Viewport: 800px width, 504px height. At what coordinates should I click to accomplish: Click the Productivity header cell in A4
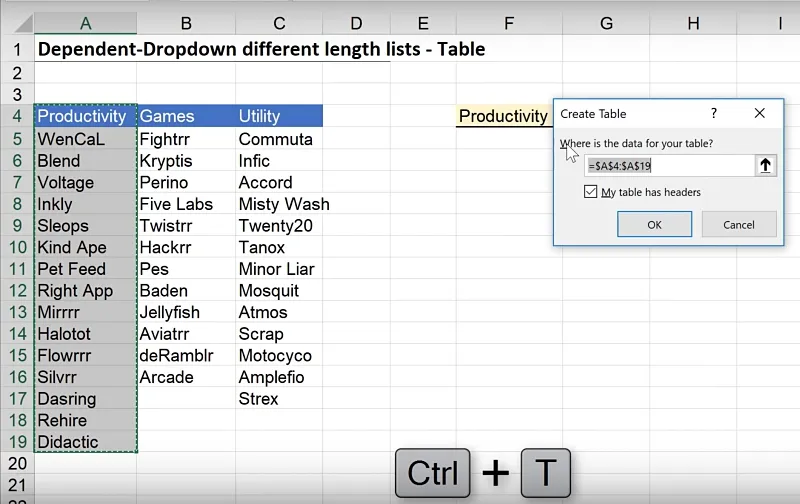point(84,116)
